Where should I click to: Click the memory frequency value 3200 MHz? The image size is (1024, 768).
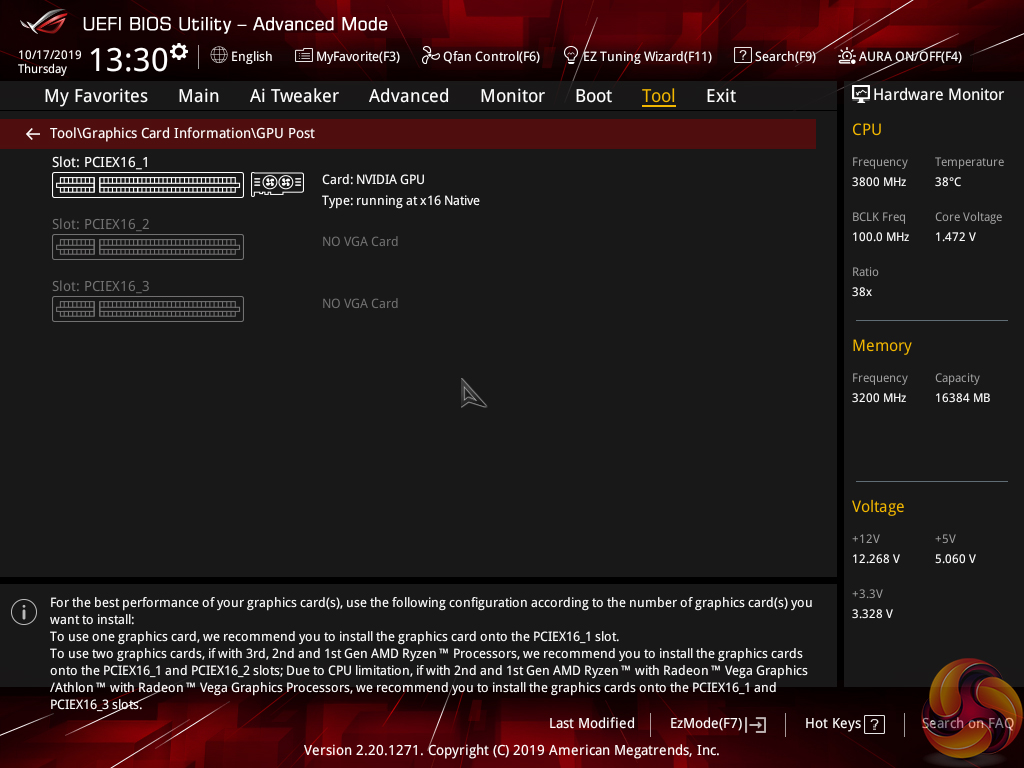879,398
